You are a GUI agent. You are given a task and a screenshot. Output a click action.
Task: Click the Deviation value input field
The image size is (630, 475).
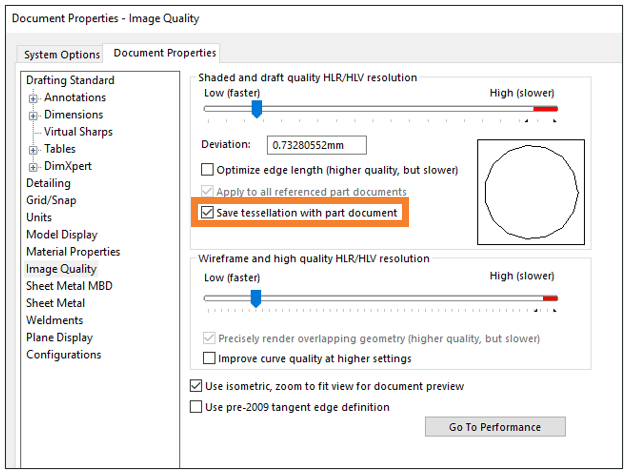pos(317,145)
